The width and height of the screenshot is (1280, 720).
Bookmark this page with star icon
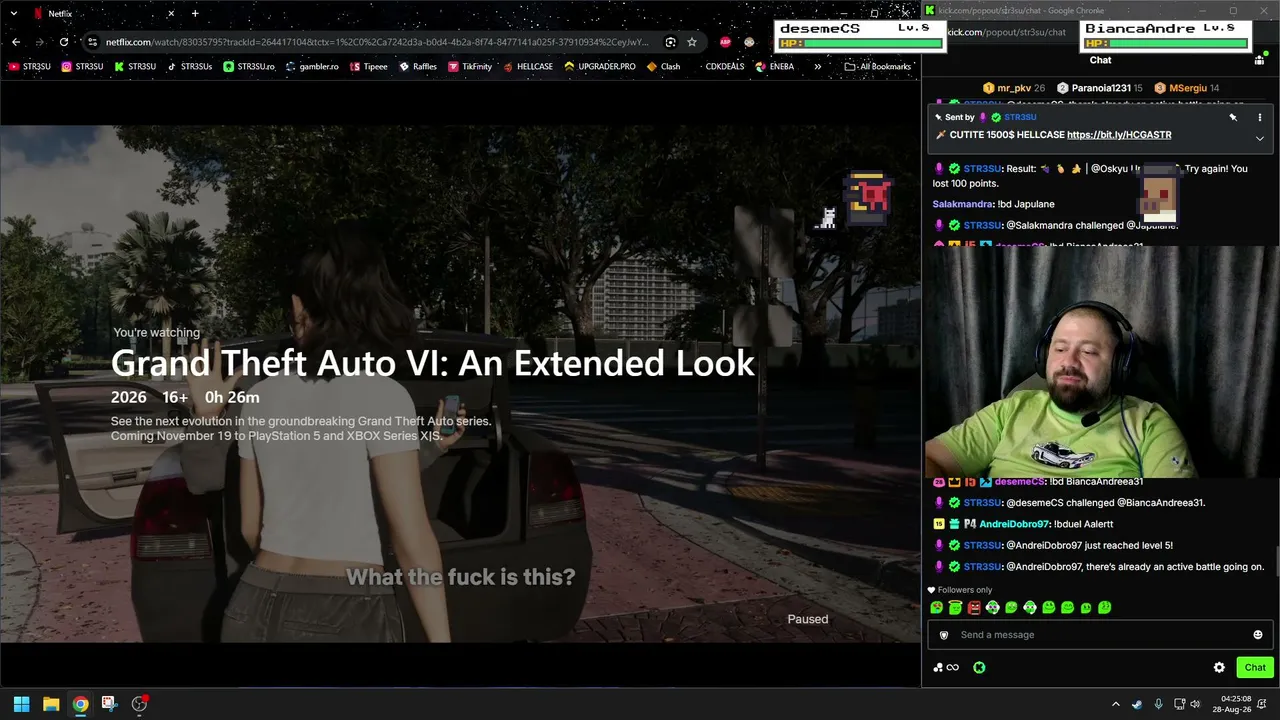pos(691,42)
